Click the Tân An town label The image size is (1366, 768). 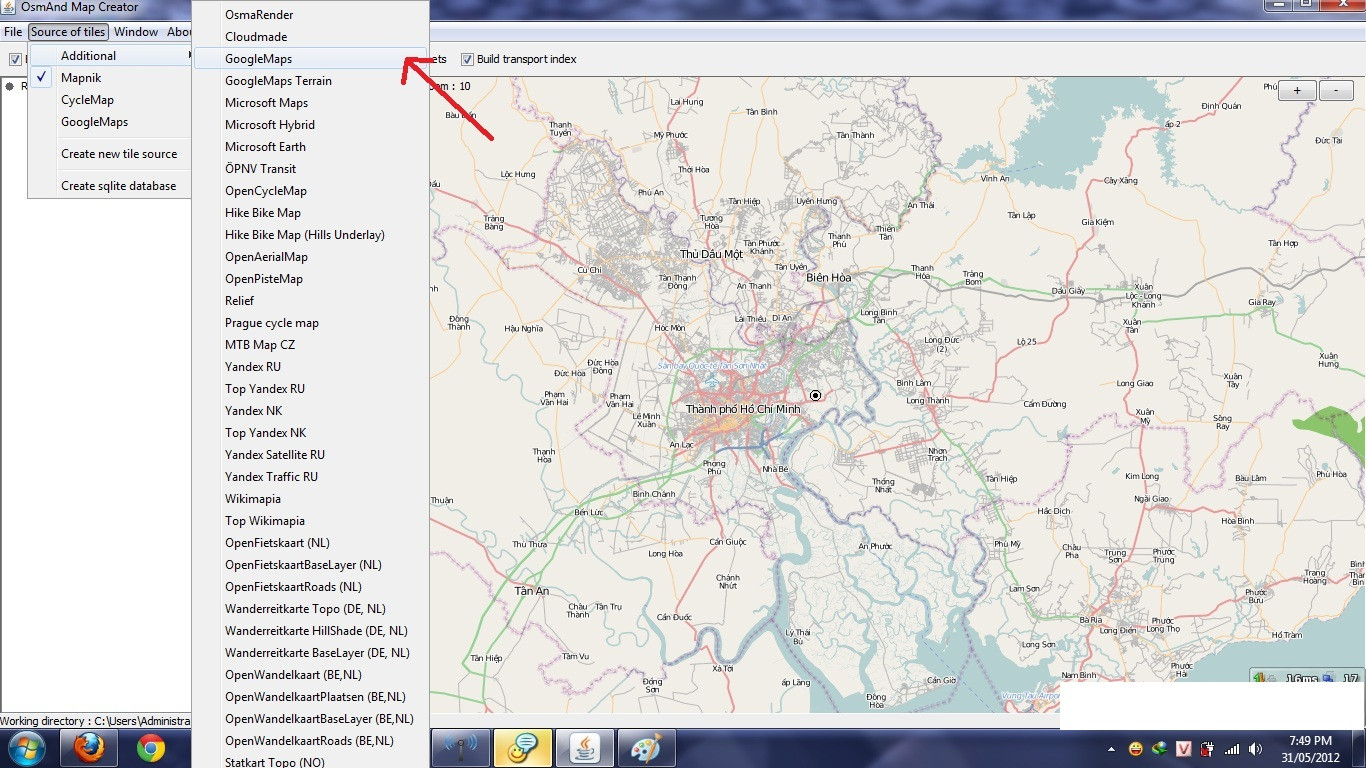[x=532, y=591]
